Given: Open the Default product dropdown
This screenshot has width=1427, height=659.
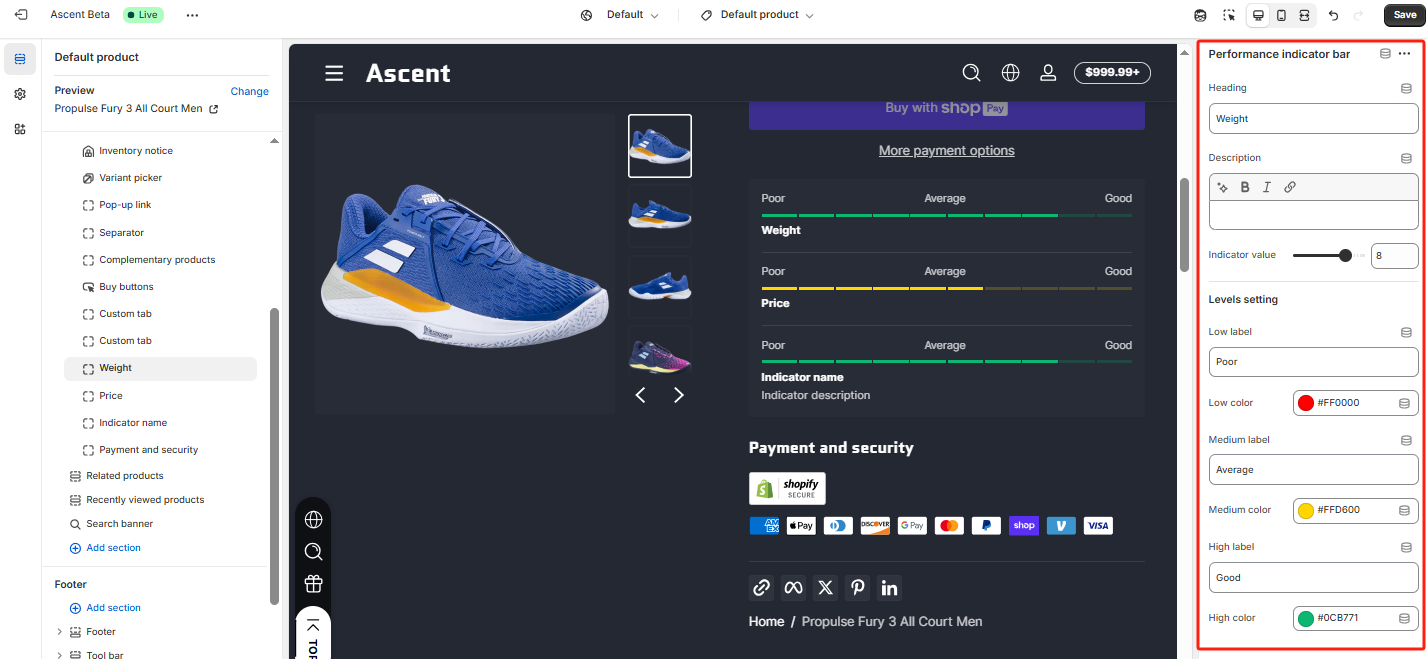Looking at the screenshot, I should (x=757, y=15).
